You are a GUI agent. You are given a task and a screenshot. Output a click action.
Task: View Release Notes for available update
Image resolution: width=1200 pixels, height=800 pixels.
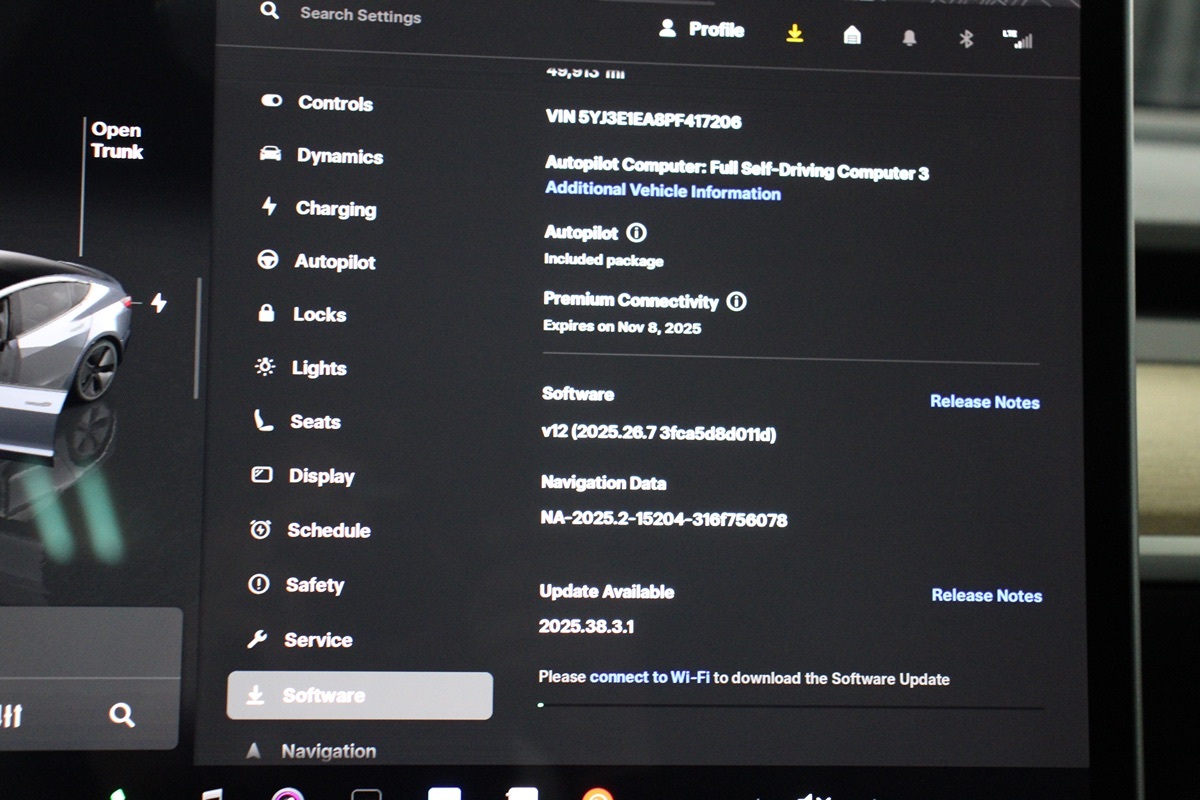(986, 595)
